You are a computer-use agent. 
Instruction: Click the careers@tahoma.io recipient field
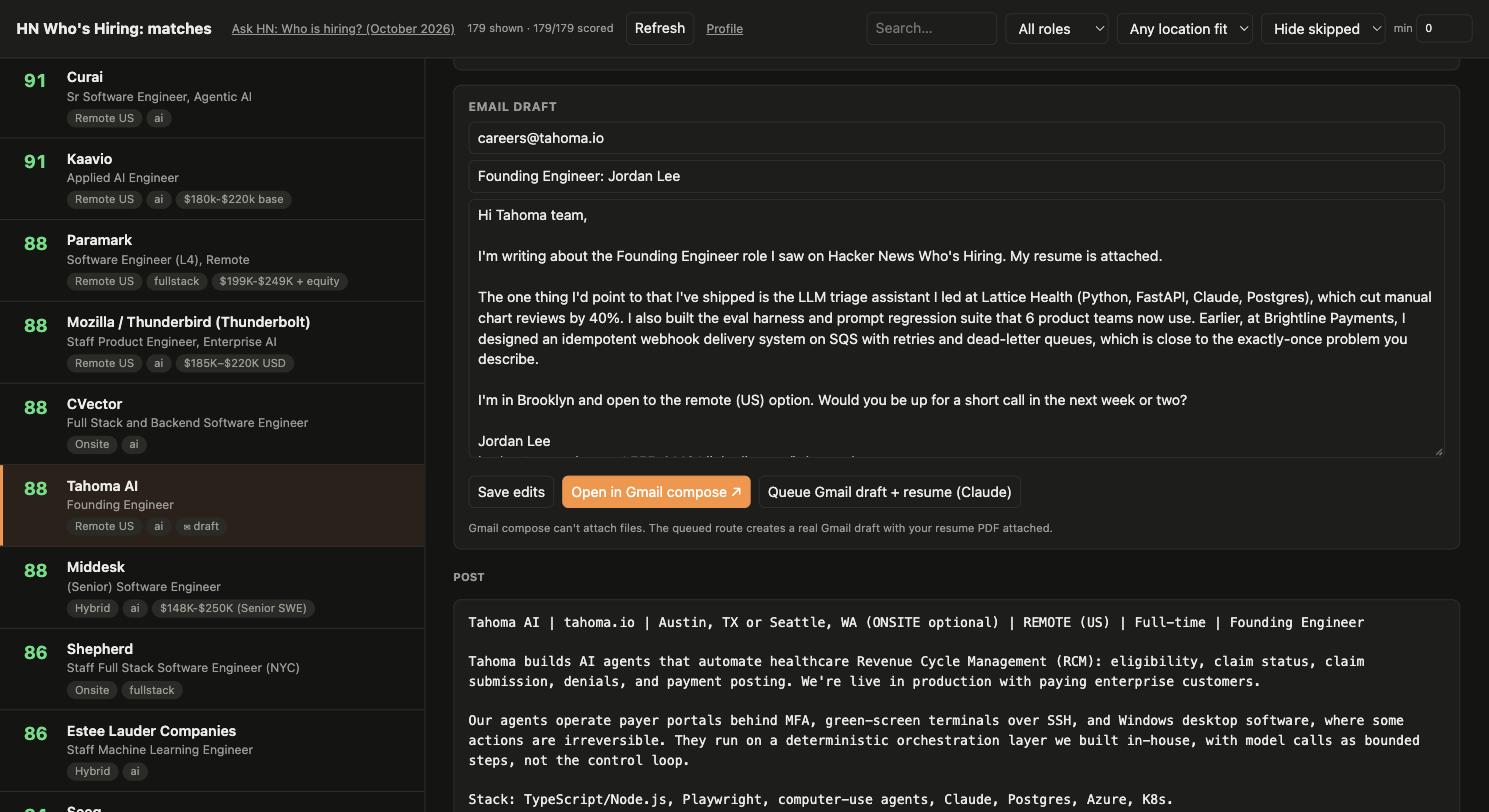click(956, 138)
